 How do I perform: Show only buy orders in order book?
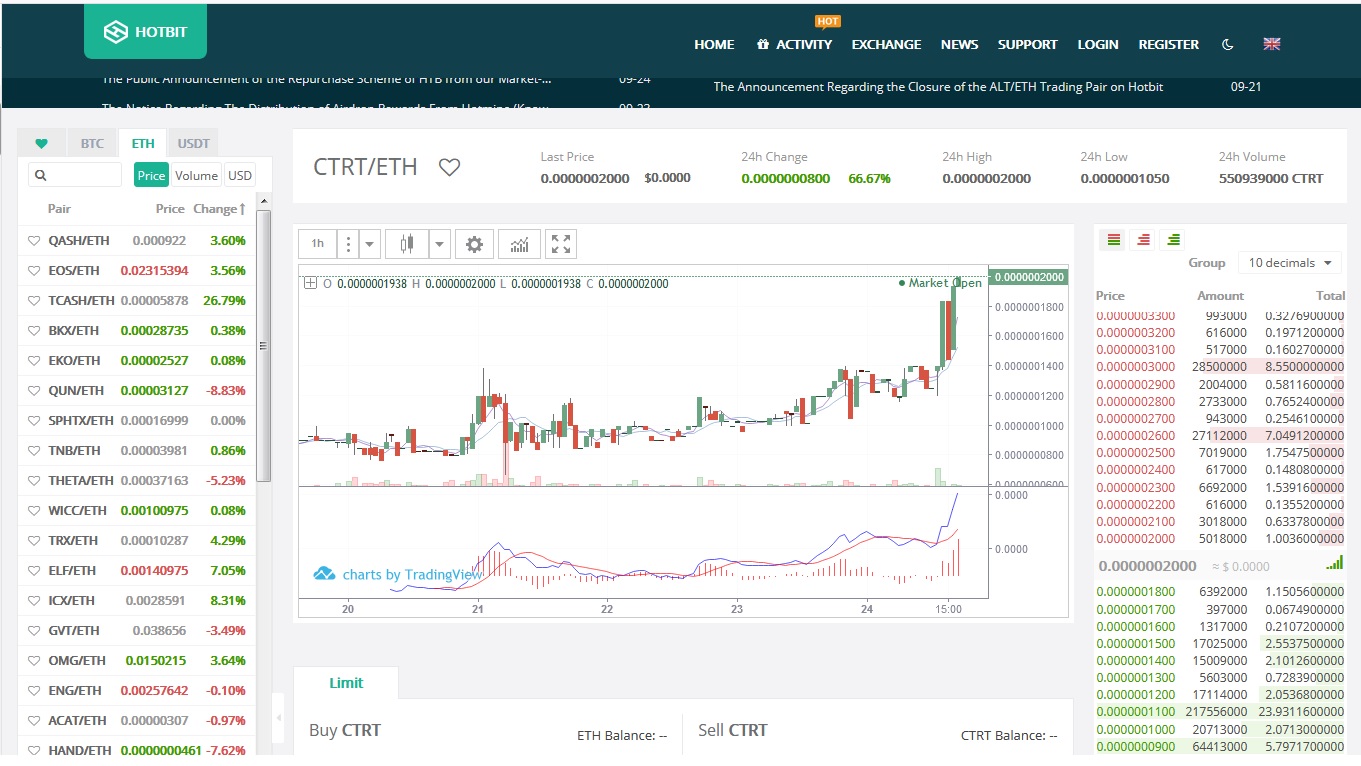click(1173, 239)
